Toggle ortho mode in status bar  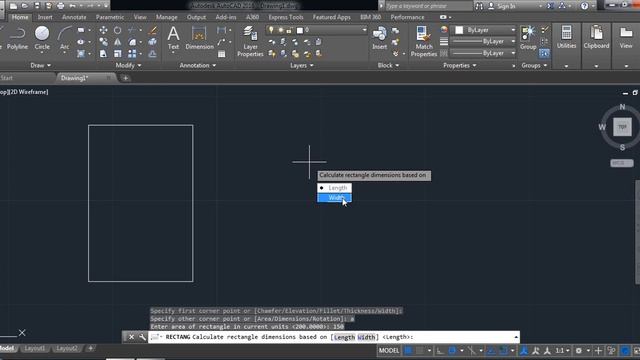(x=440, y=350)
